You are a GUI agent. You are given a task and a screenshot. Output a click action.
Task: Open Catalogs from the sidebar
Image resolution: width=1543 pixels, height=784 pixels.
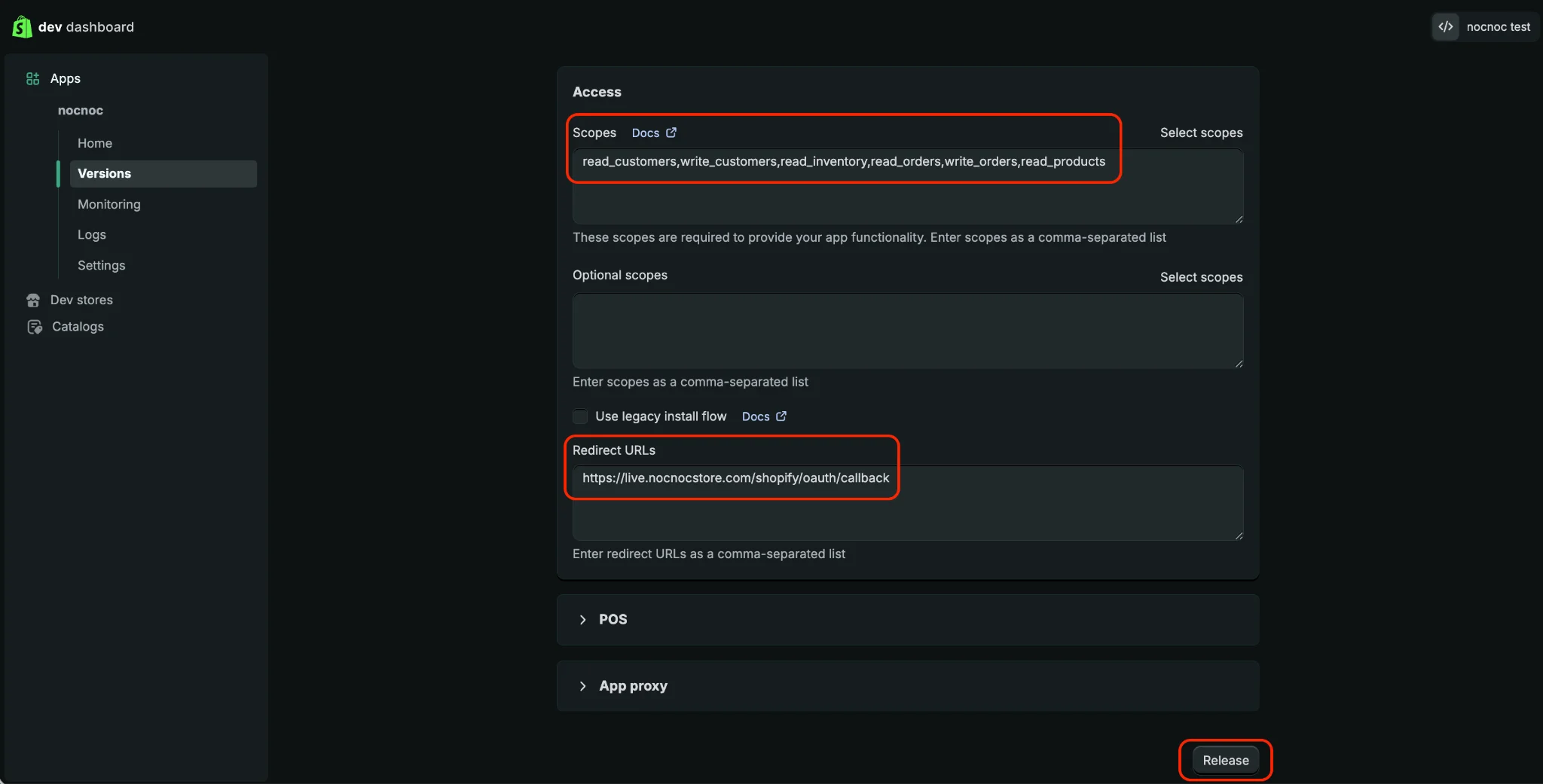(78, 327)
